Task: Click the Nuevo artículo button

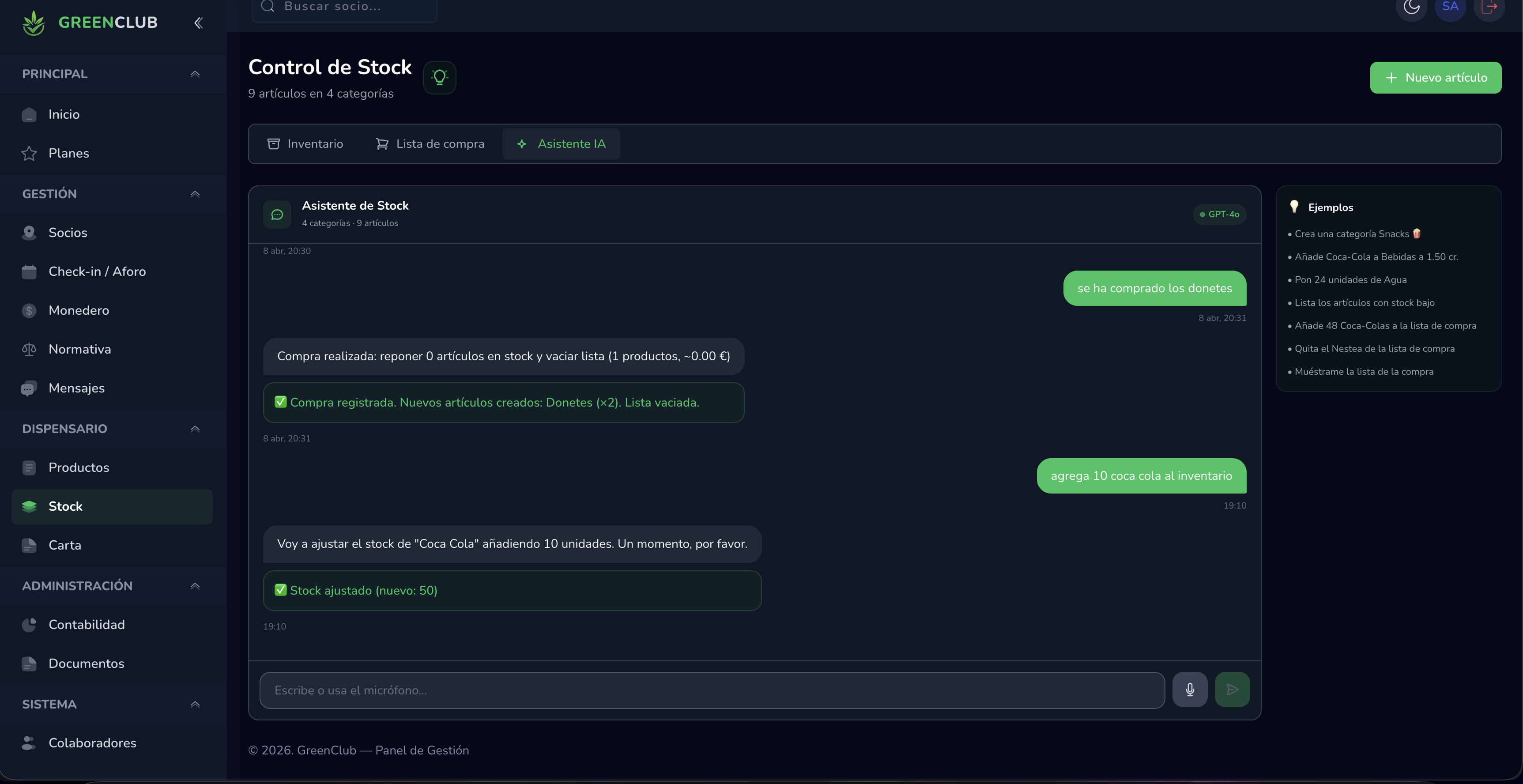Action: tap(1436, 77)
